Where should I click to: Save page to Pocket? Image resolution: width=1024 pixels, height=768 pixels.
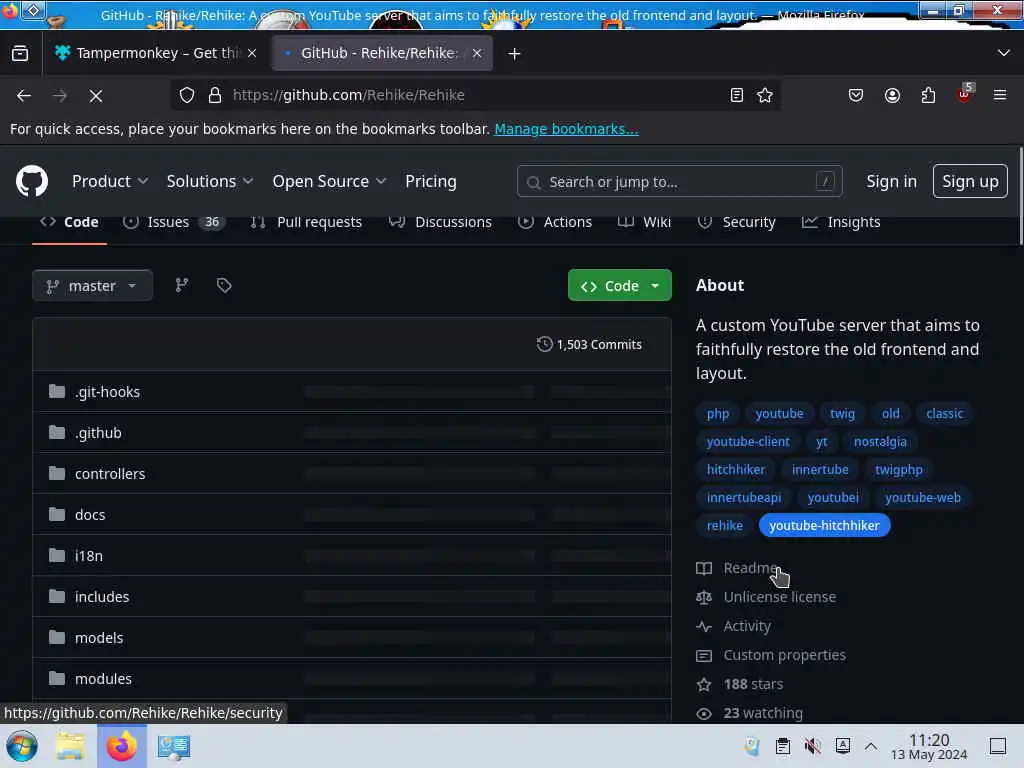point(856,95)
